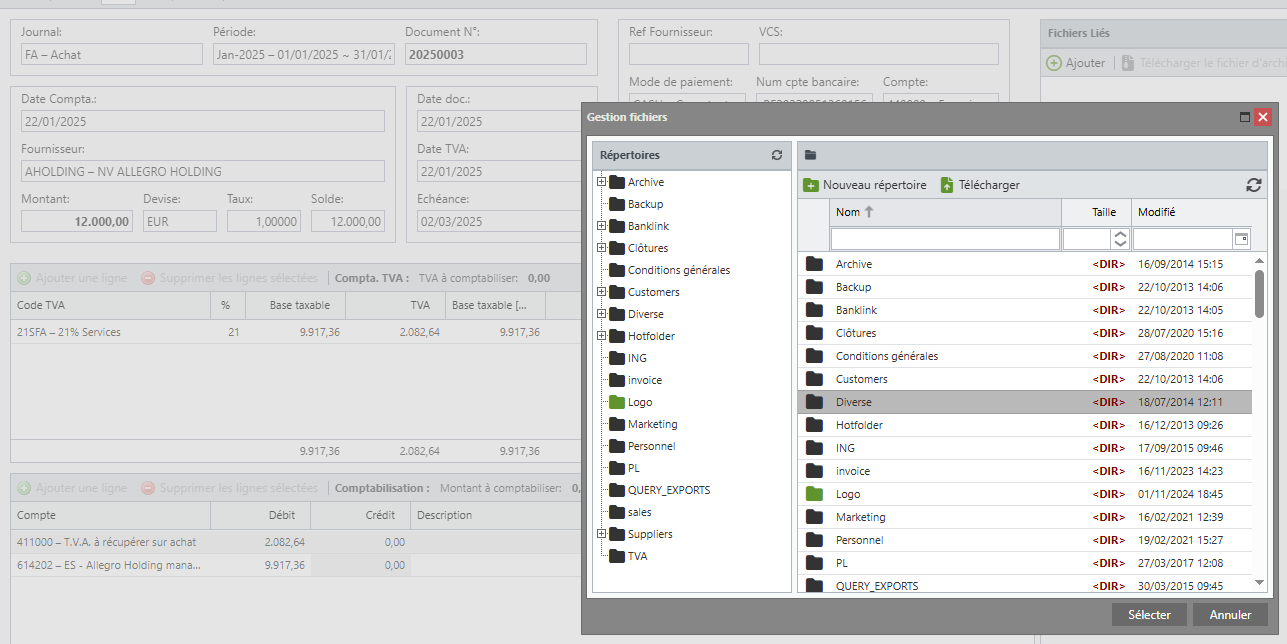Click the Fournisseur field in the invoice form
Screen dimensions: 1287x644
point(203,171)
